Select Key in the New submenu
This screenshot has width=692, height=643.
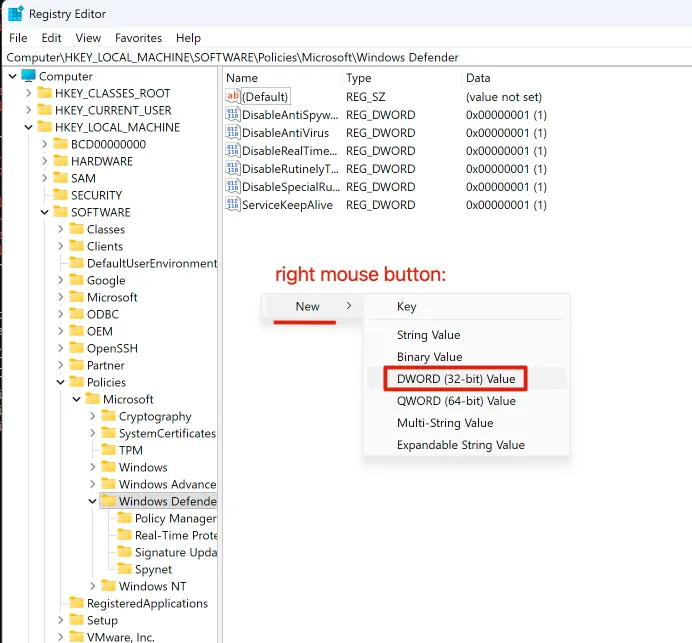click(x=406, y=307)
